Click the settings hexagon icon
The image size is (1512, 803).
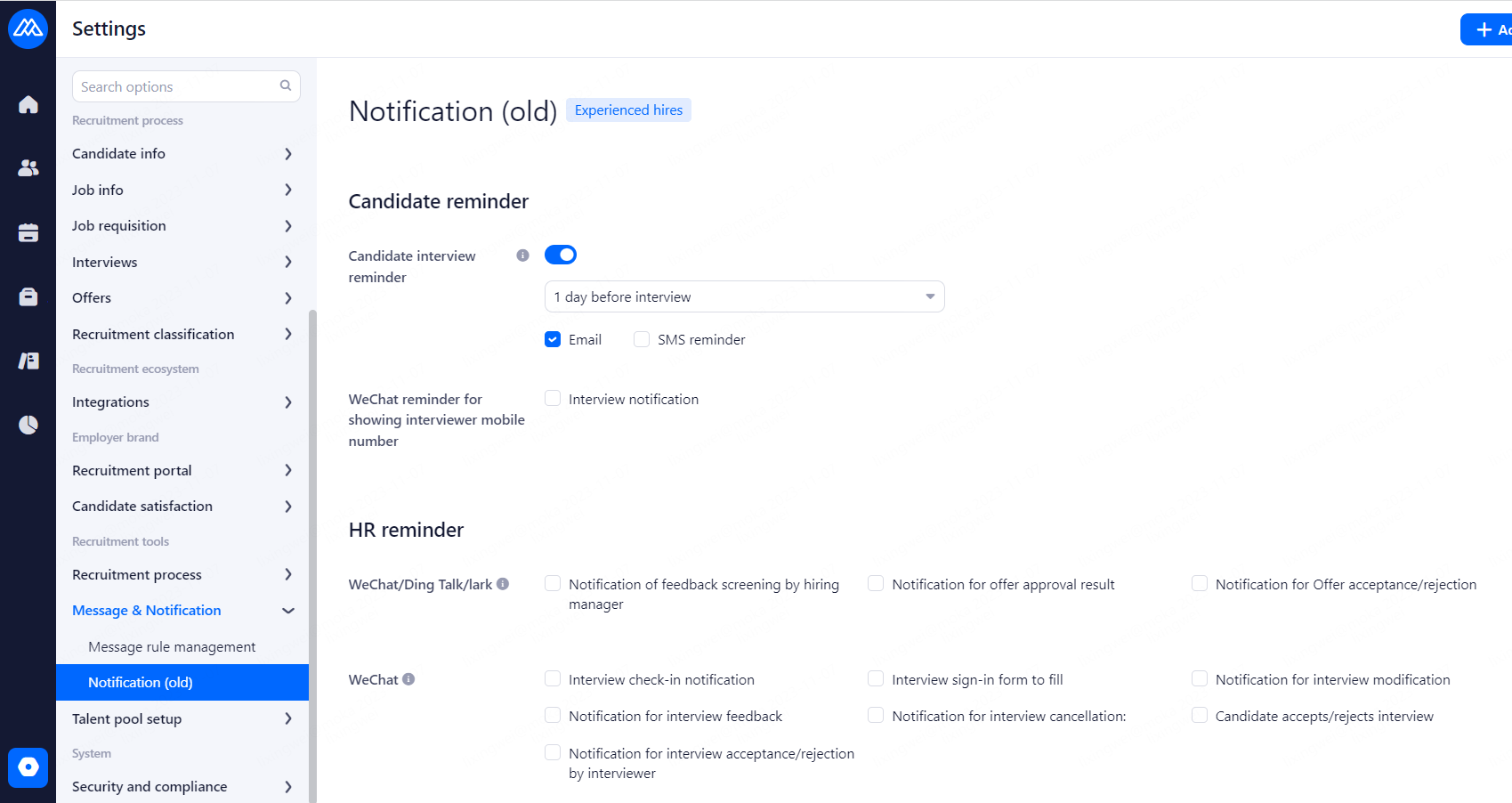[x=28, y=766]
